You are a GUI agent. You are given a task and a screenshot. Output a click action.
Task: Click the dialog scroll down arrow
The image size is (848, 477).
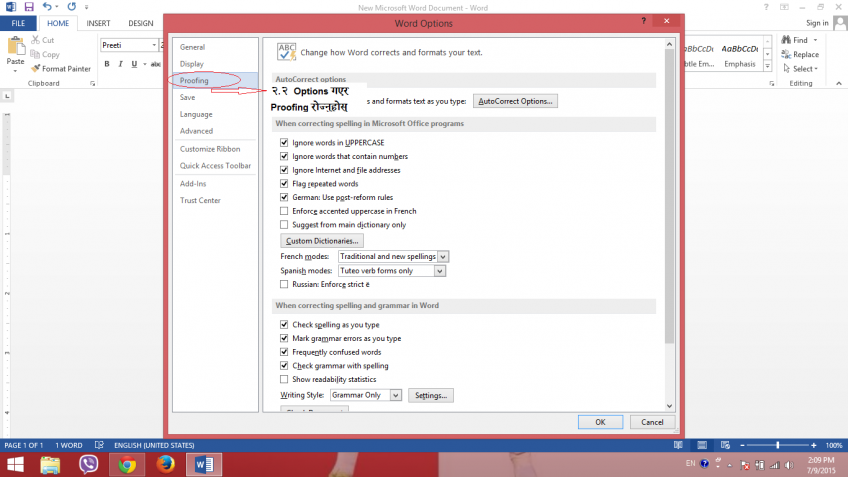(670, 406)
